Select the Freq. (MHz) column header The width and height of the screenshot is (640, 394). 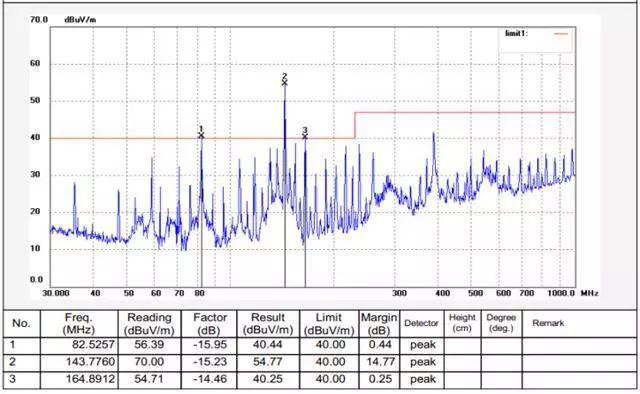pos(79,323)
